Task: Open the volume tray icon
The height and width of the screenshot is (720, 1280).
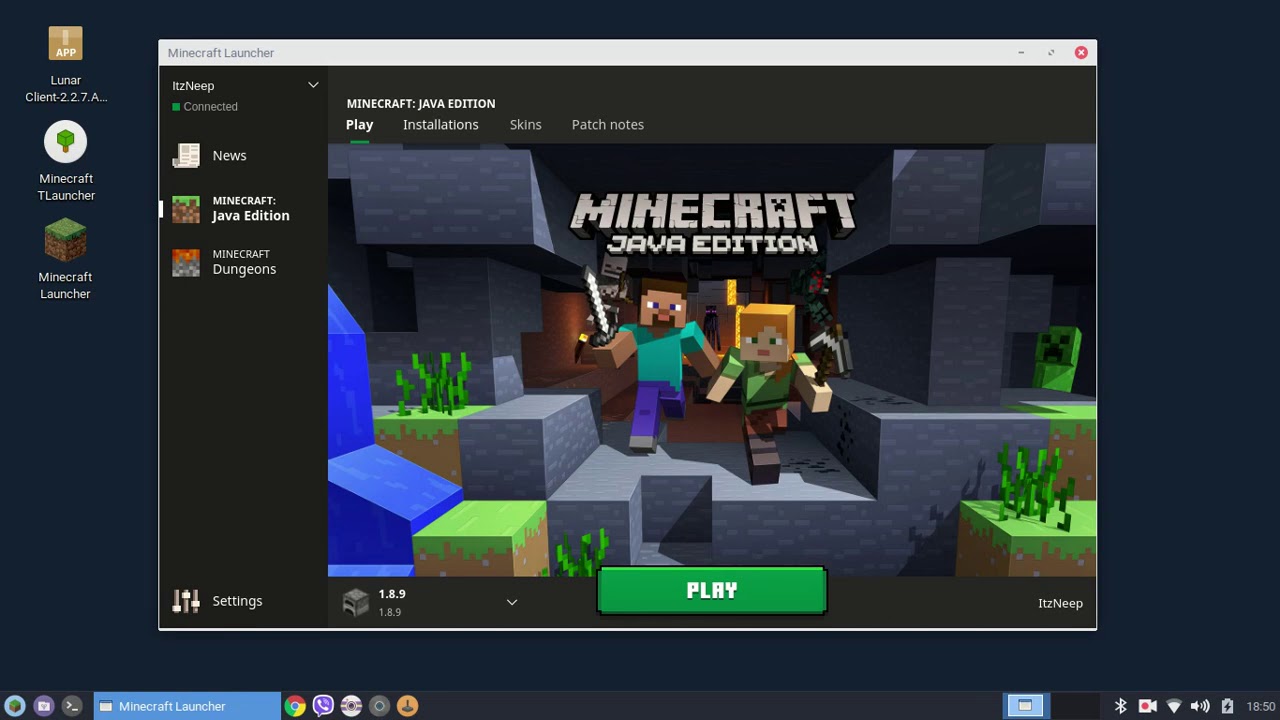Action: click(1200, 706)
